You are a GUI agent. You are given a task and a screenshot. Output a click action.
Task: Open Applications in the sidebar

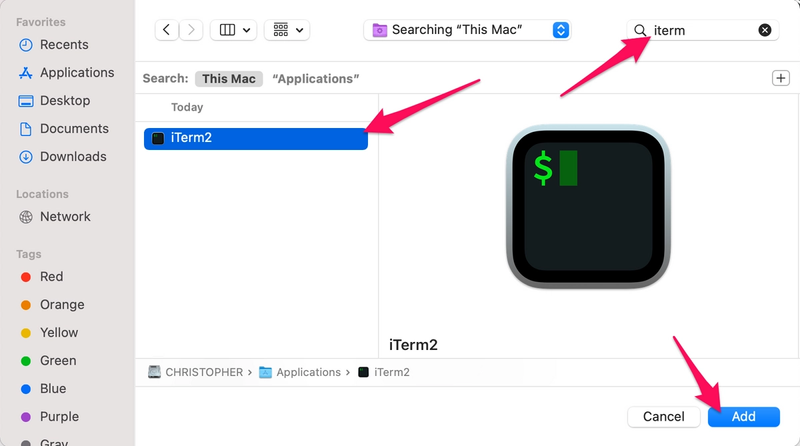(77, 73)
